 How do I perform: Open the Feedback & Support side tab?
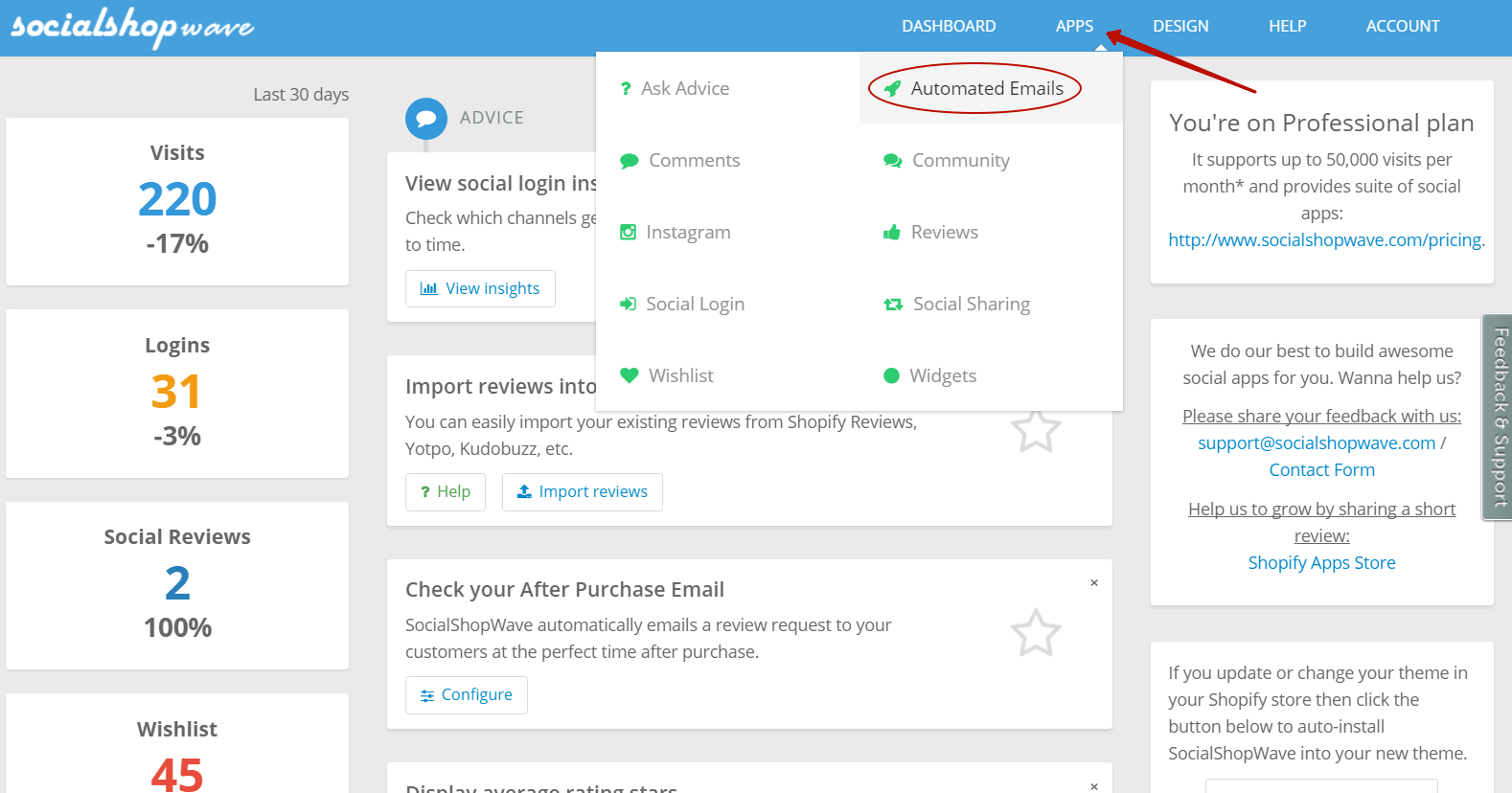click(x=1499, y=418)
